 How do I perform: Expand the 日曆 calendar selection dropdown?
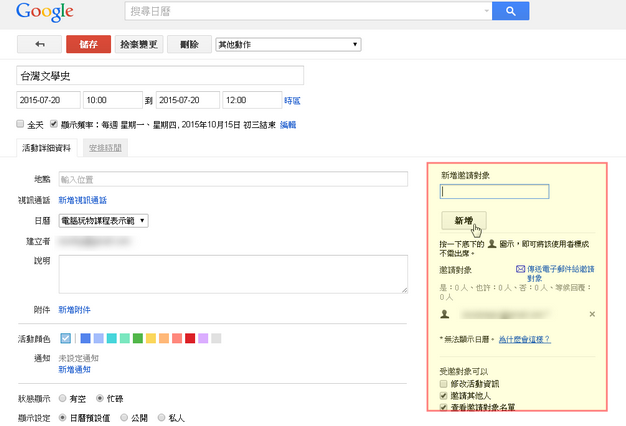[103, 220]
